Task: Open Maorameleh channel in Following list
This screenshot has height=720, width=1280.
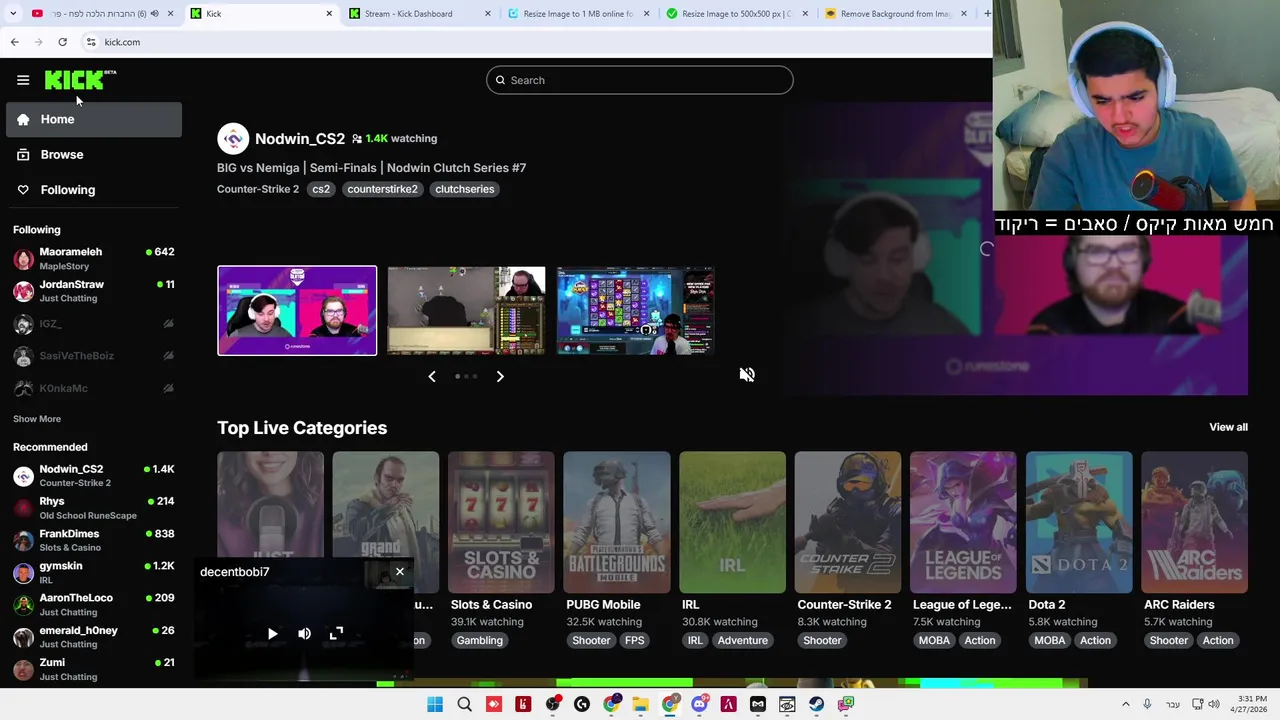Action: [x=93, y=259]
